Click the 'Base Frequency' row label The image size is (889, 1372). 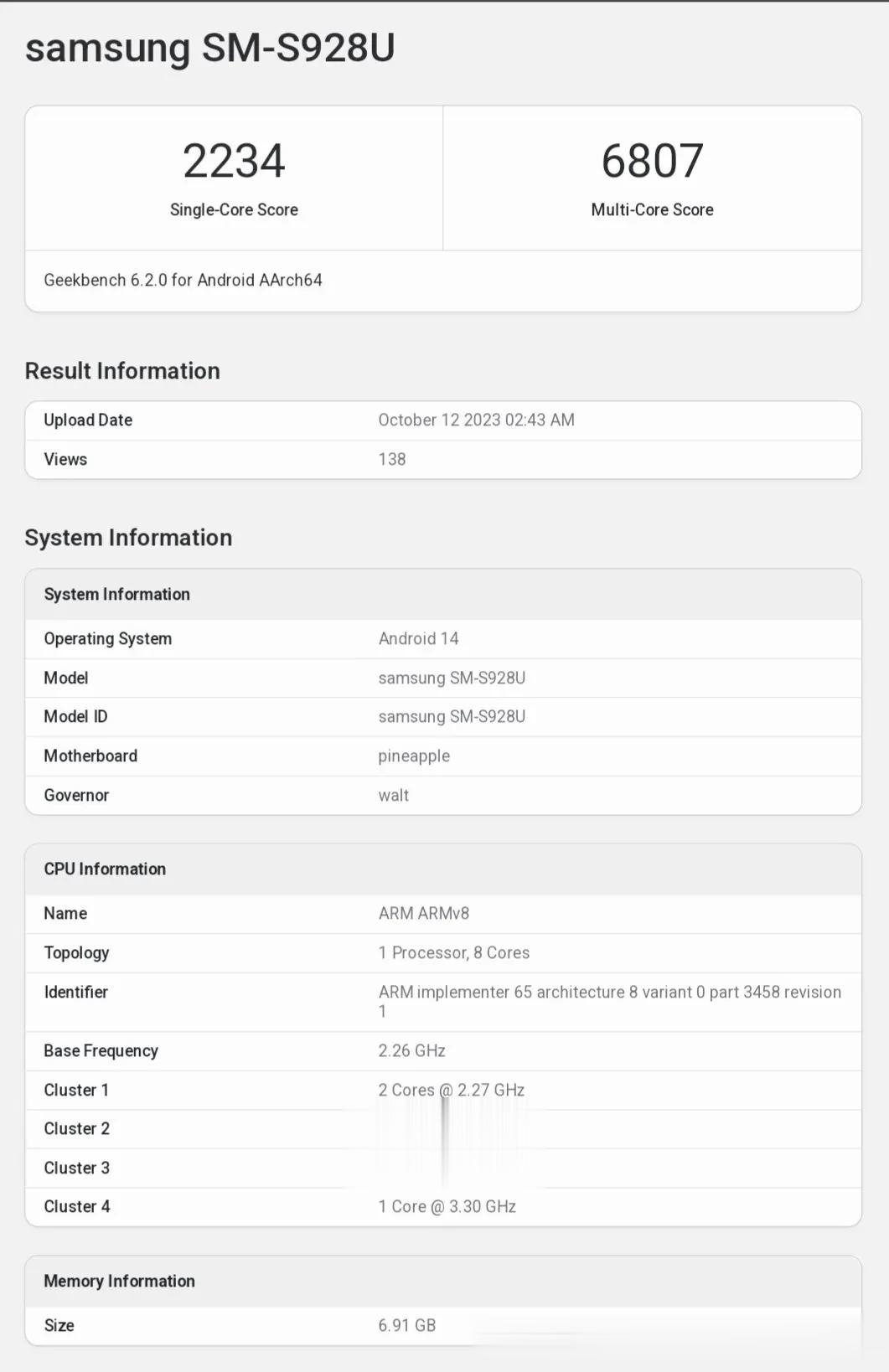[101, 1051]
